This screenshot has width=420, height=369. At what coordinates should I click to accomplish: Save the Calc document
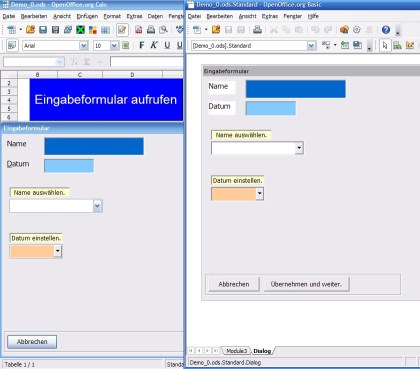pos(43,30)
